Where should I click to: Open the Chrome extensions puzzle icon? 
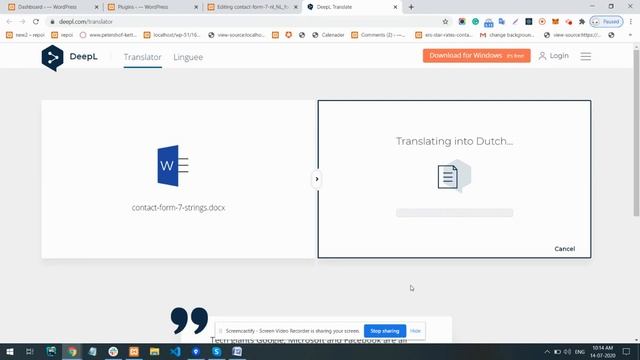[x=582, y=22]
